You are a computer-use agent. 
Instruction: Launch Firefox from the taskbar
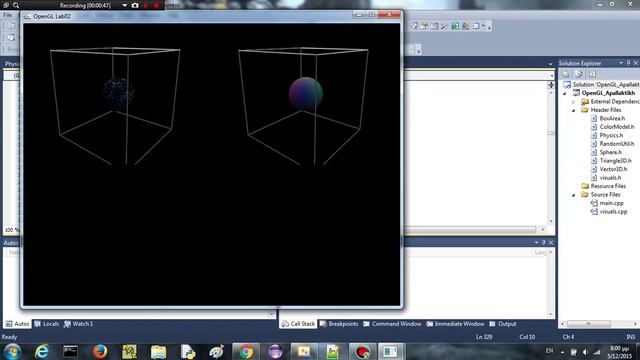click(99, 351)
